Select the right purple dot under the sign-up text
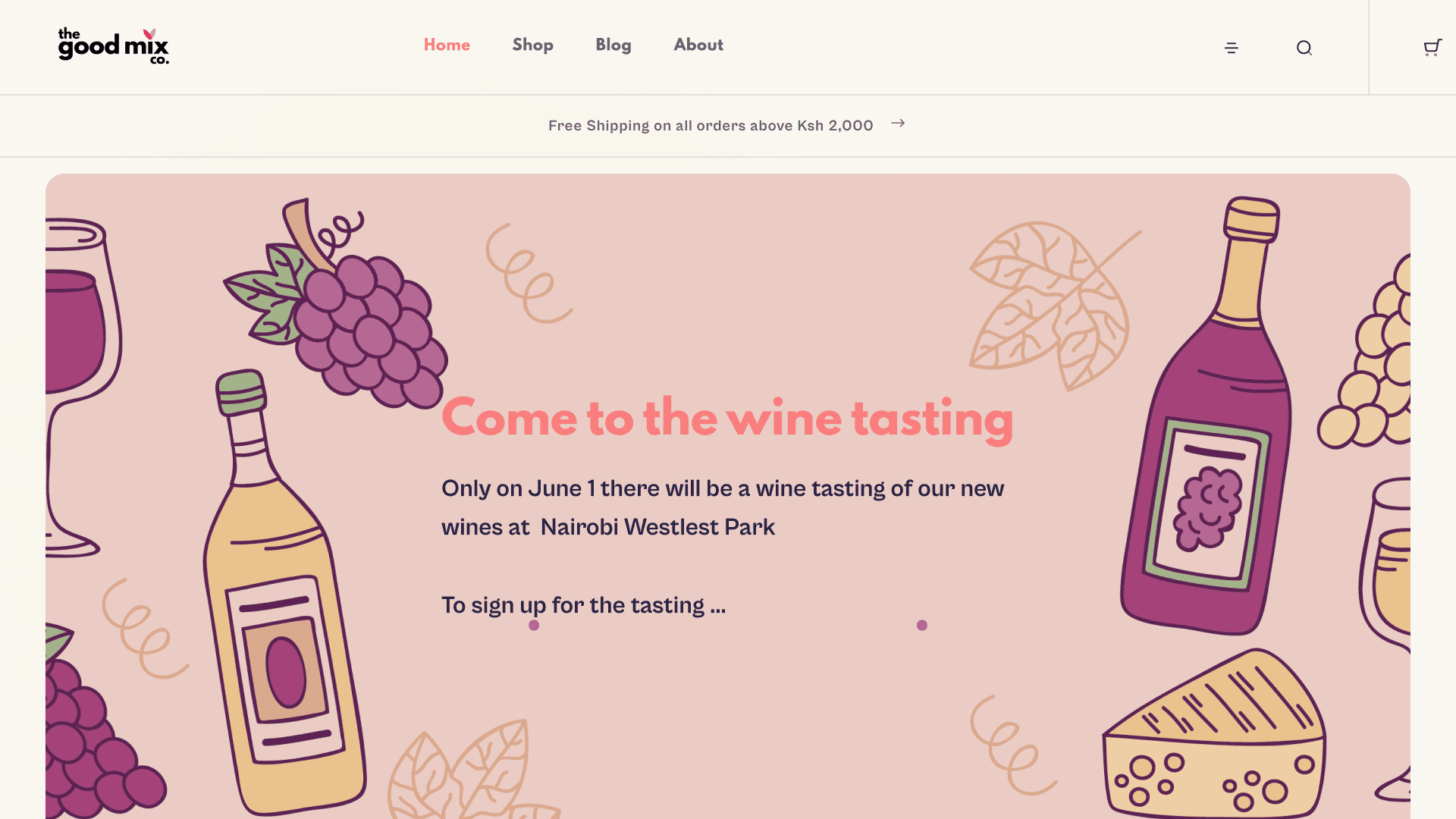1456x819 pixels. [922, 626]
